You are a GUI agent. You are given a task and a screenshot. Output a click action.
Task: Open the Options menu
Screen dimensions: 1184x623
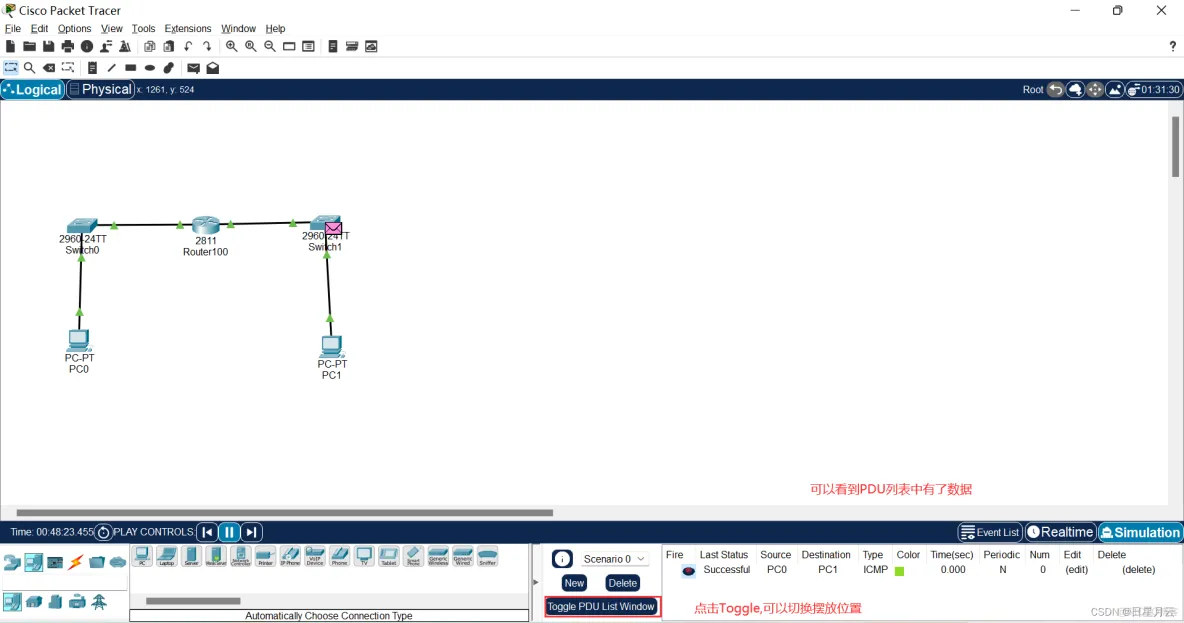74,29
